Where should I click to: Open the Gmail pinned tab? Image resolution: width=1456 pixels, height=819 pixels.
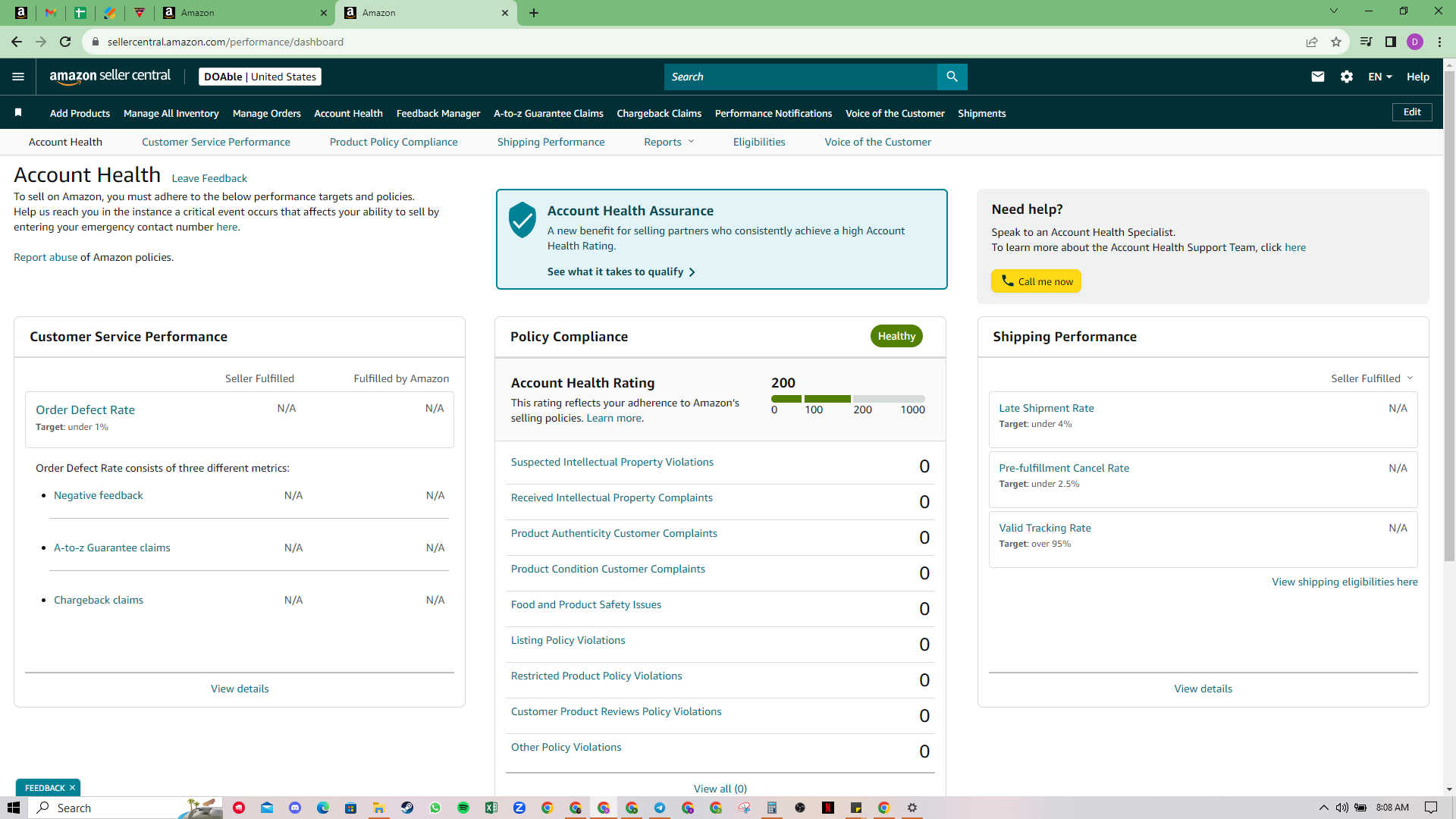51,13
